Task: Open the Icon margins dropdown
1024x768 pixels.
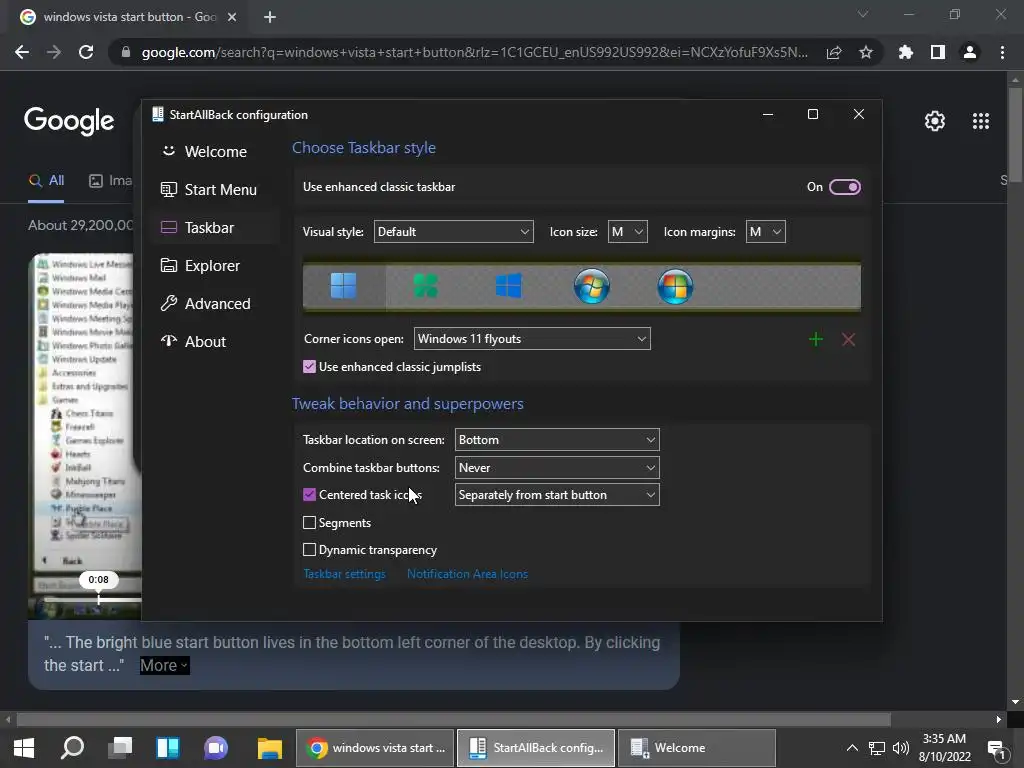Action: (x=765, y=232)
